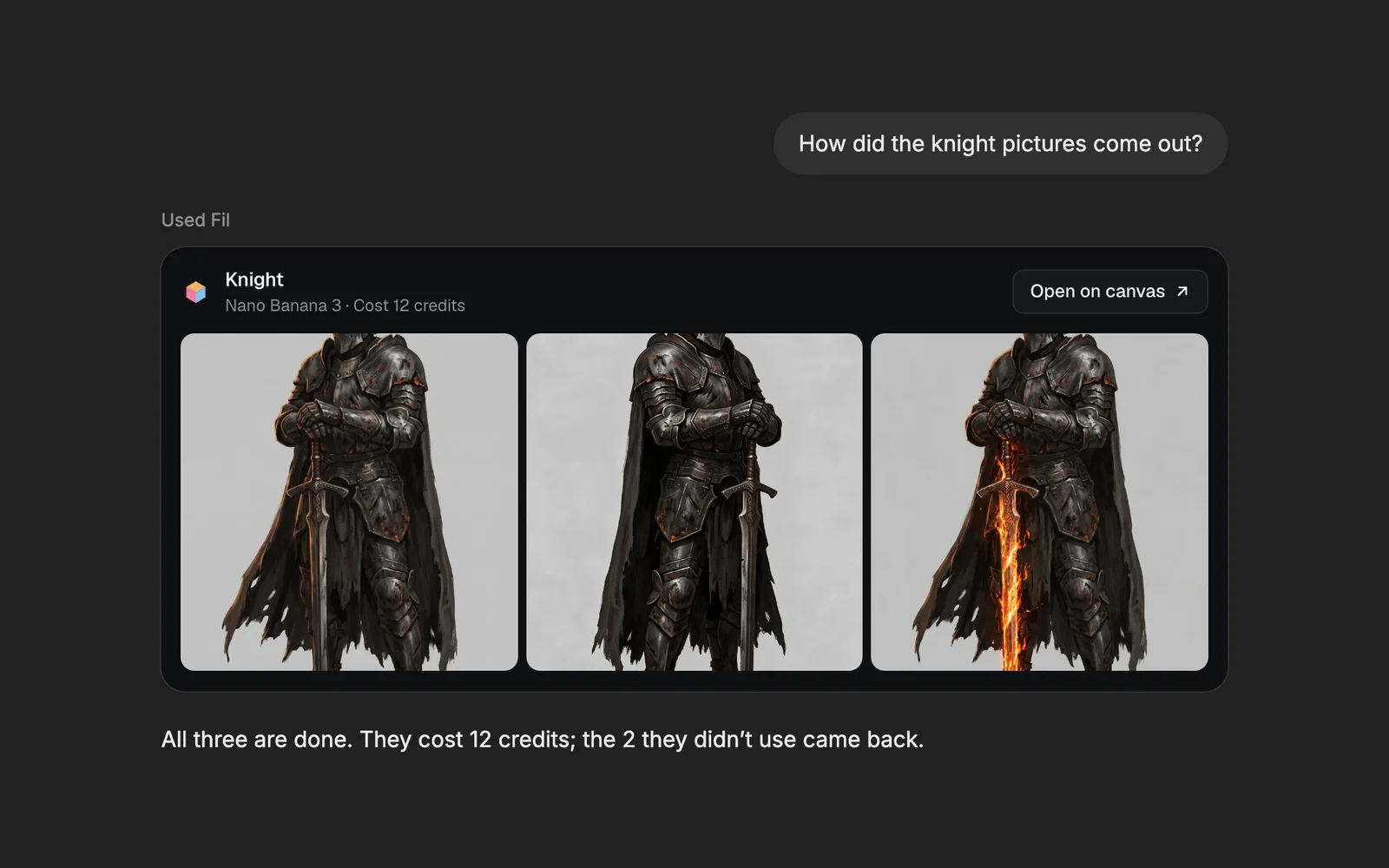Click the colorful cube icon beside Knight
The image size is (1389, 868).
(x=196, y=292)
